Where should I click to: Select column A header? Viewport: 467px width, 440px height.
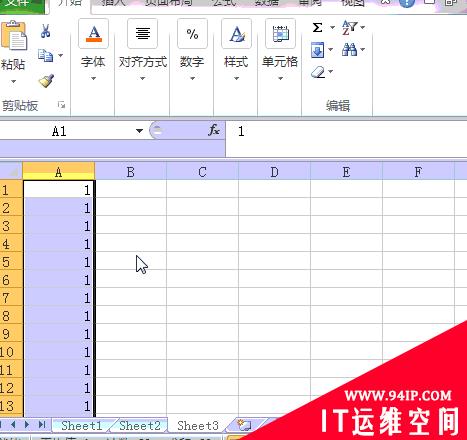pos(59,171)
